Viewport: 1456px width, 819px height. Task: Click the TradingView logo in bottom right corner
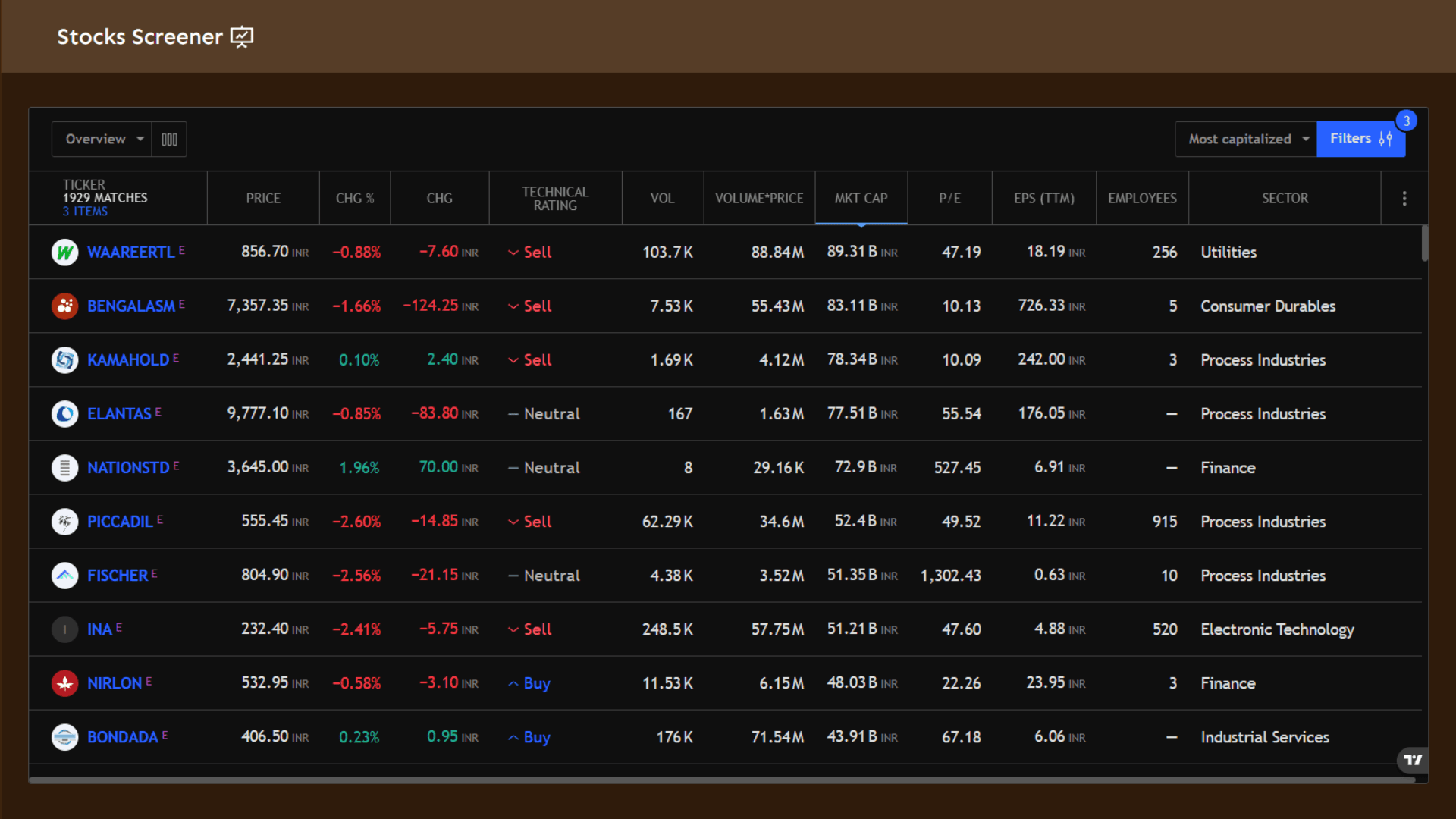1412,760
